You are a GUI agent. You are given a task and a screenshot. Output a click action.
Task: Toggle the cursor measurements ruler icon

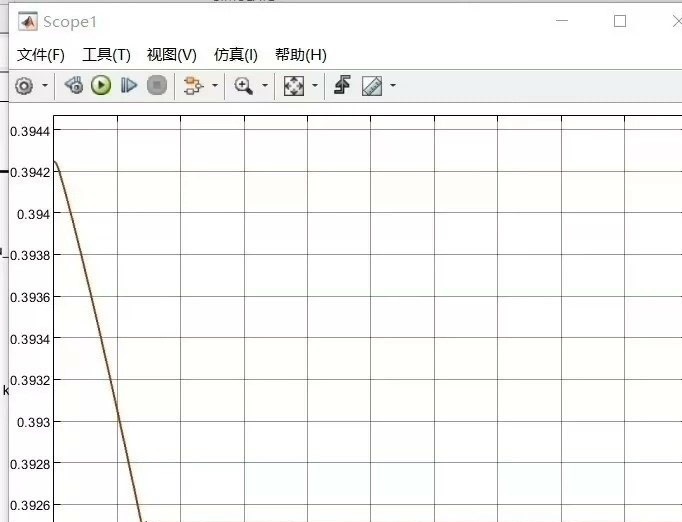coord(372,86)
